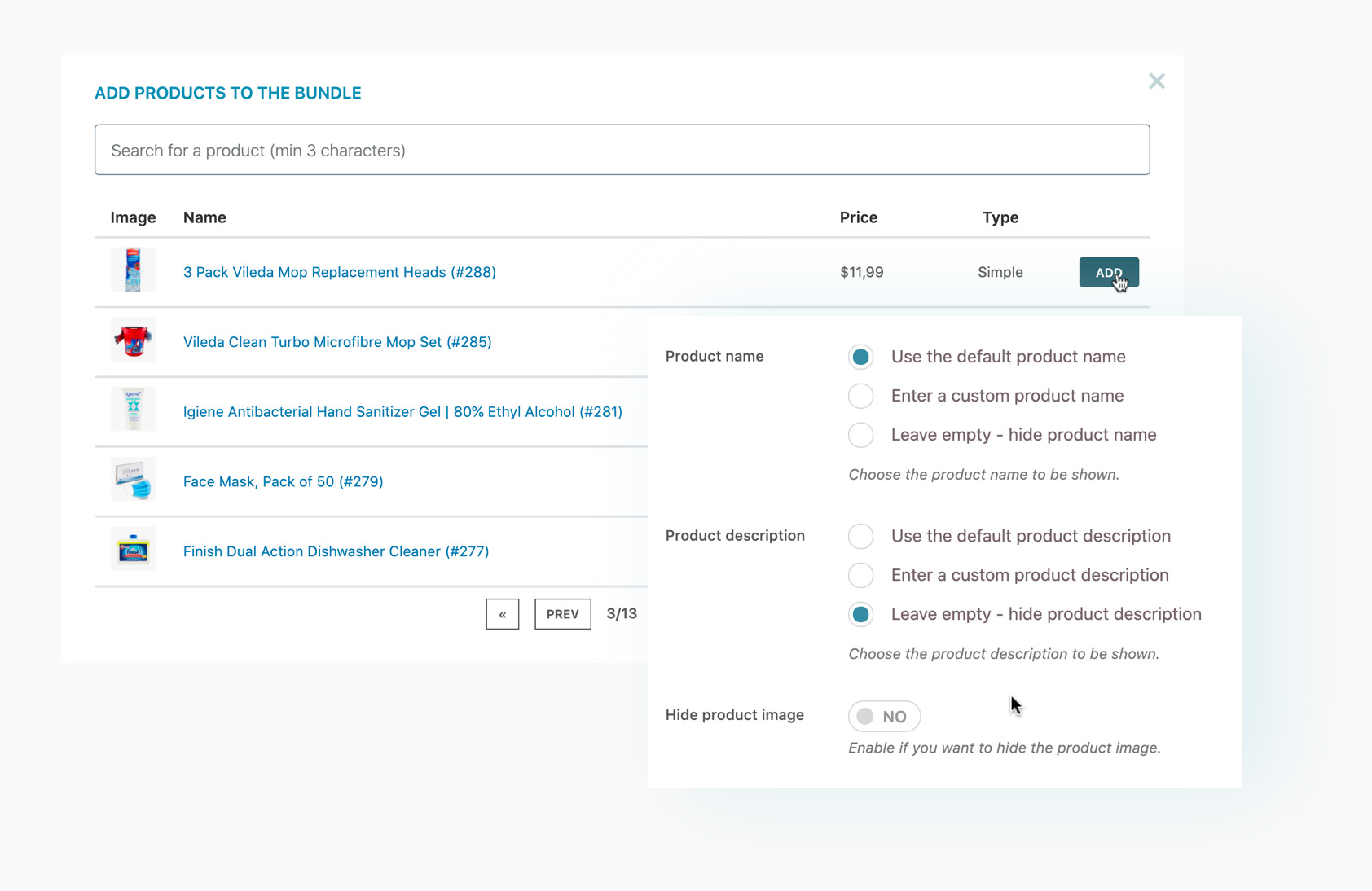This screenshot has height=891, width=1372.
Task: Close the Add Products dialog
Action: click(x=1156, y=81)
